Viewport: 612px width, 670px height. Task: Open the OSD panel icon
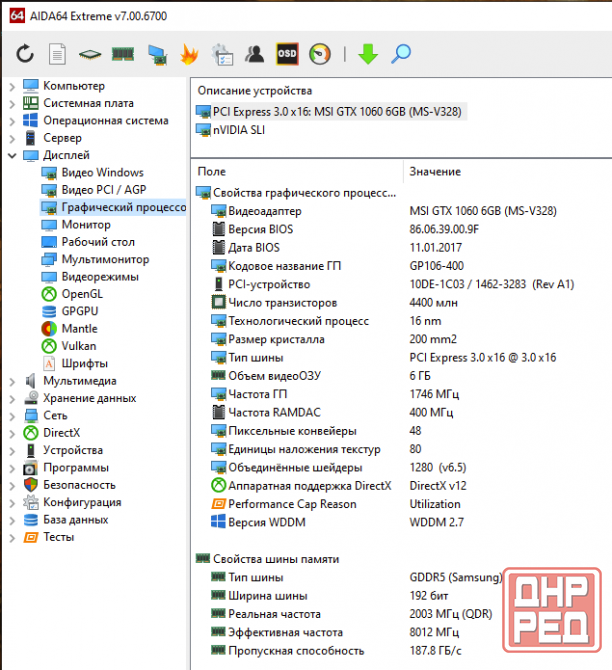point(287,54)
